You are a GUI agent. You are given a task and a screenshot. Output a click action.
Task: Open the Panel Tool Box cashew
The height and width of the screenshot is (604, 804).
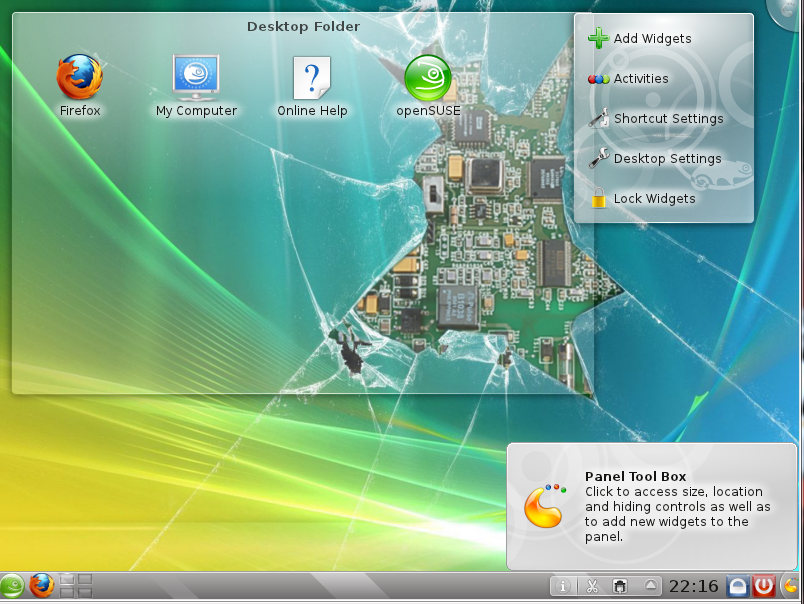(792, 586)
